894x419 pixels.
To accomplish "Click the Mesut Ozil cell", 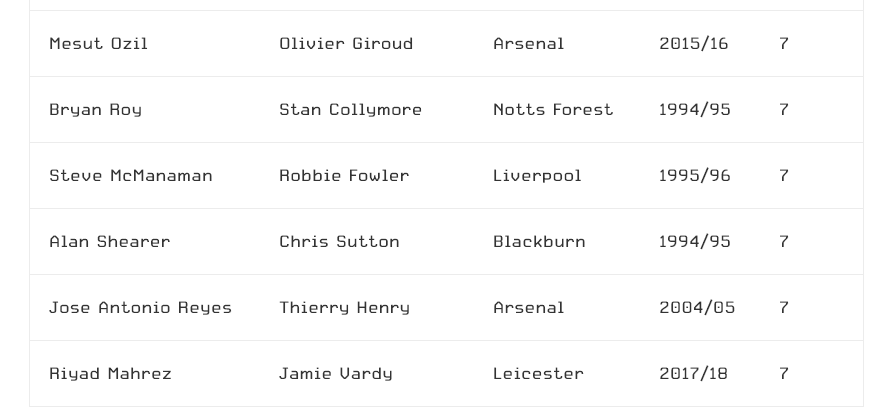I will click(99, 44).
